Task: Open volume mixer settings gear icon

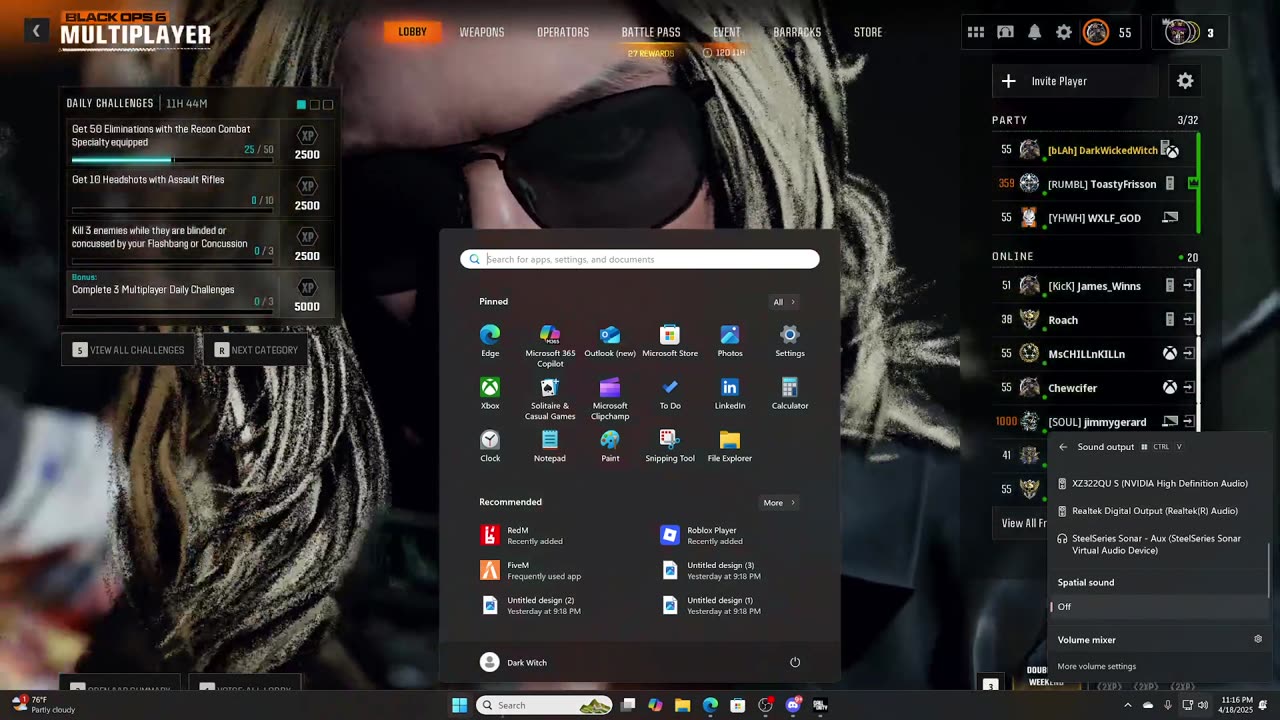Action: [1258, 639]
